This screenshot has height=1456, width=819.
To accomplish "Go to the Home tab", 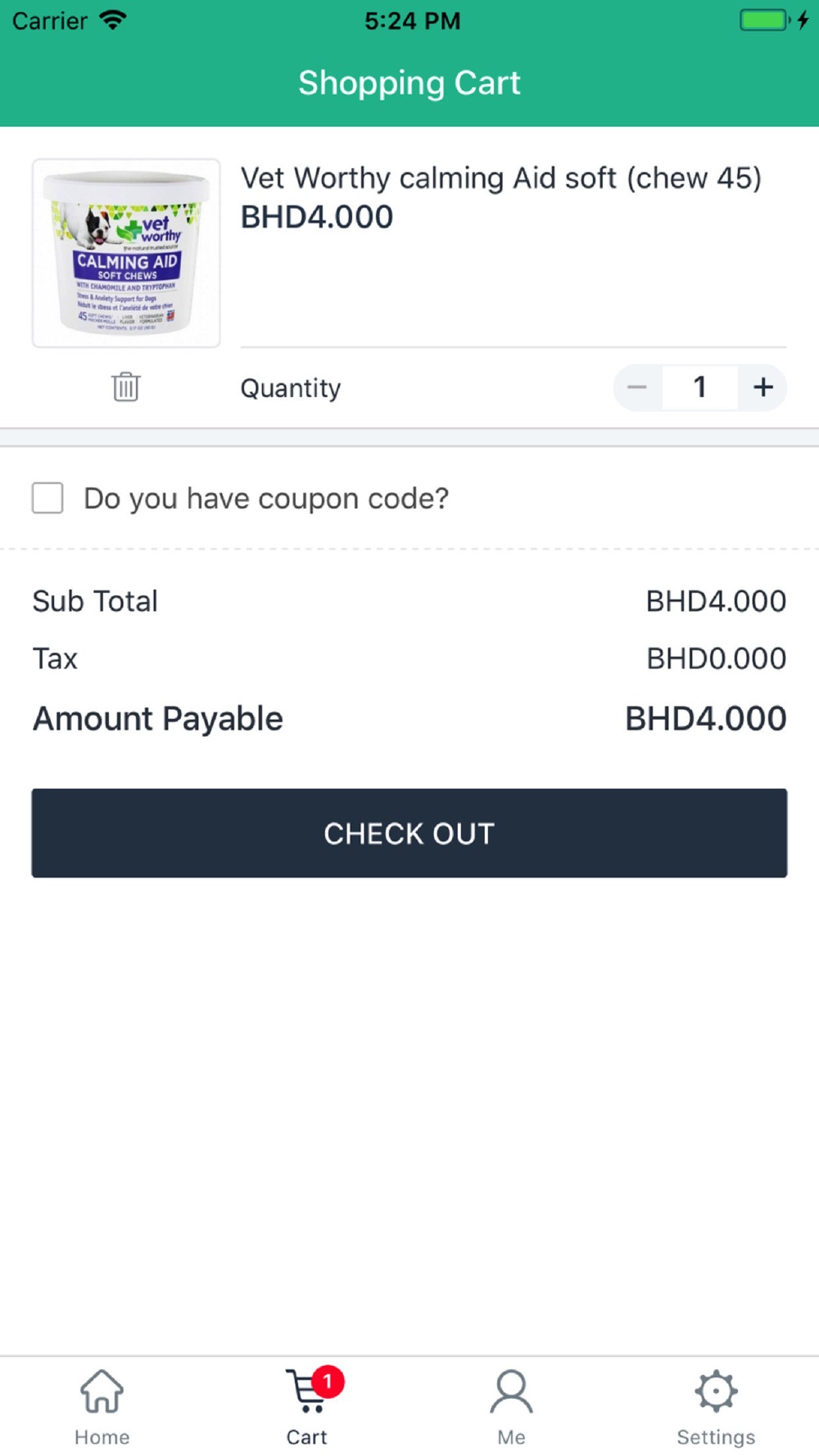I will (x=102, y=1406).
